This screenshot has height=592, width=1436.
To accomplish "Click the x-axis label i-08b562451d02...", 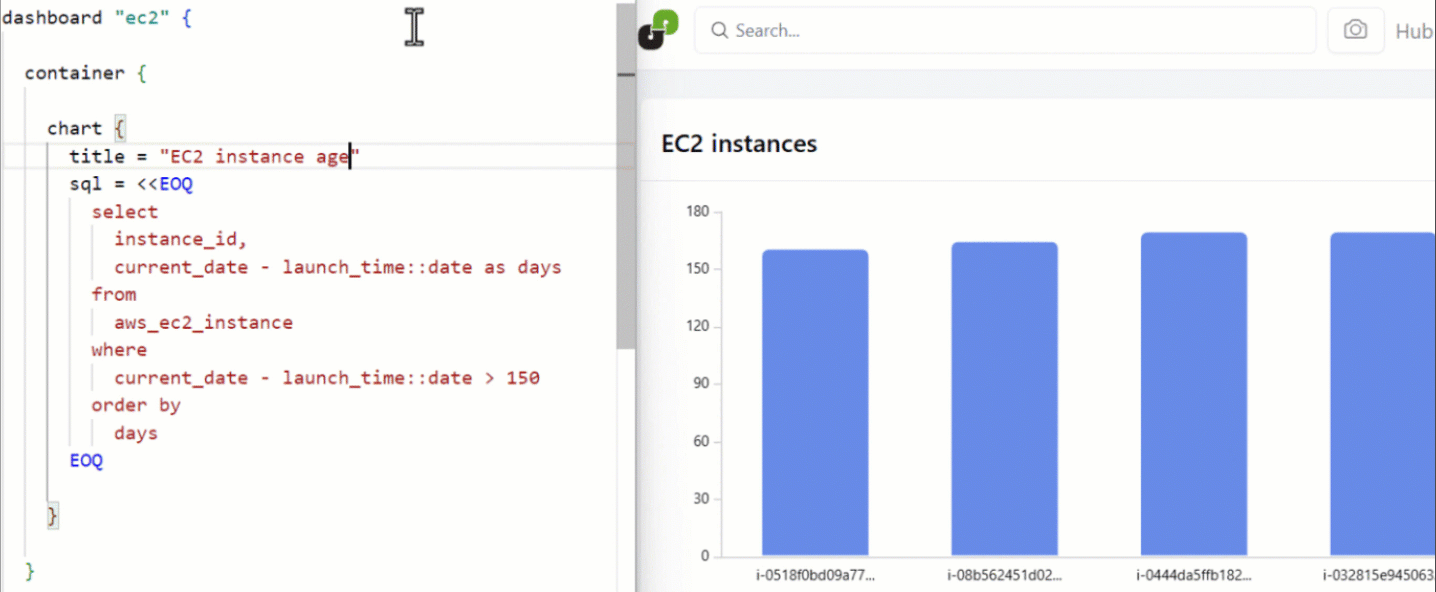I will 1004,575.
